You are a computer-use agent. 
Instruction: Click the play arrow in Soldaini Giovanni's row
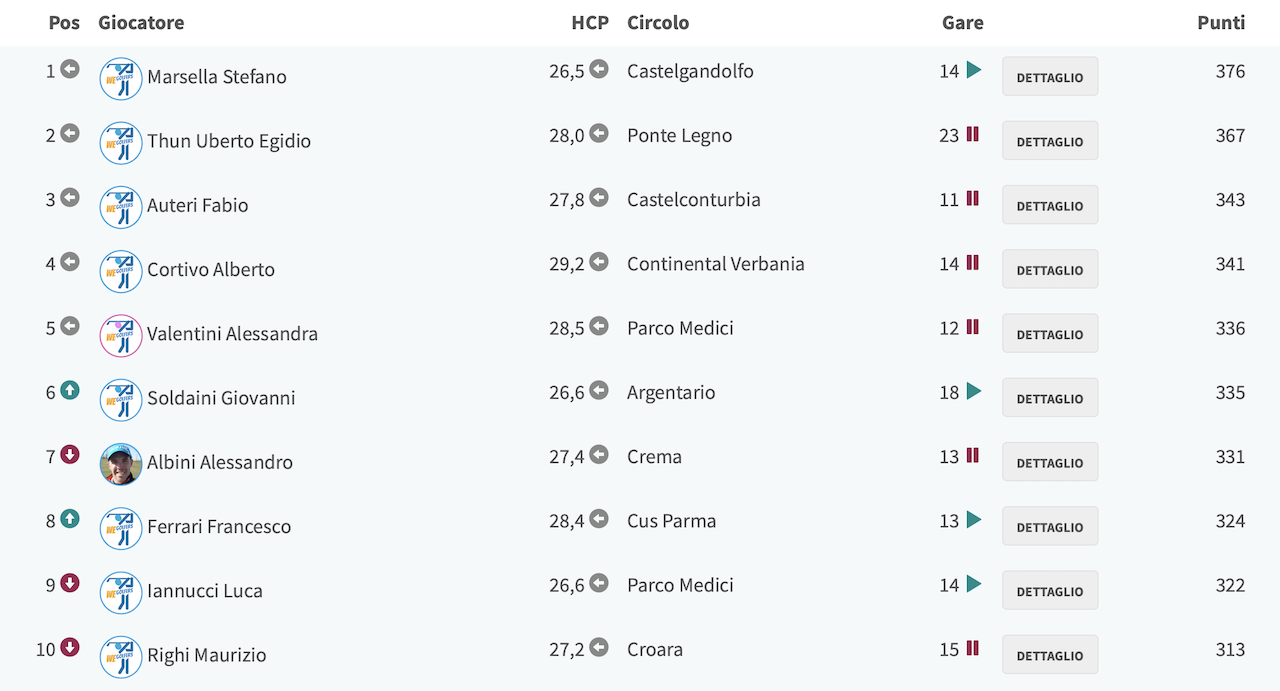pyautogui.click(x=974, y=391)
